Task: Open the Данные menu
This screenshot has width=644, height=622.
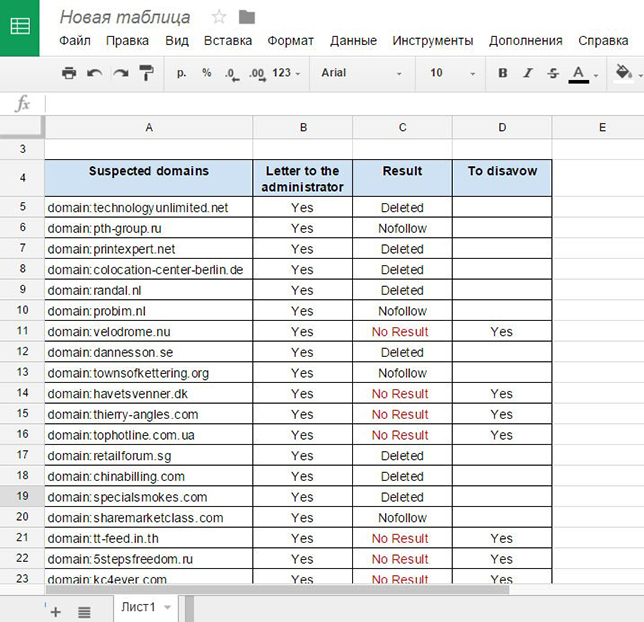Action: [353, 40]
